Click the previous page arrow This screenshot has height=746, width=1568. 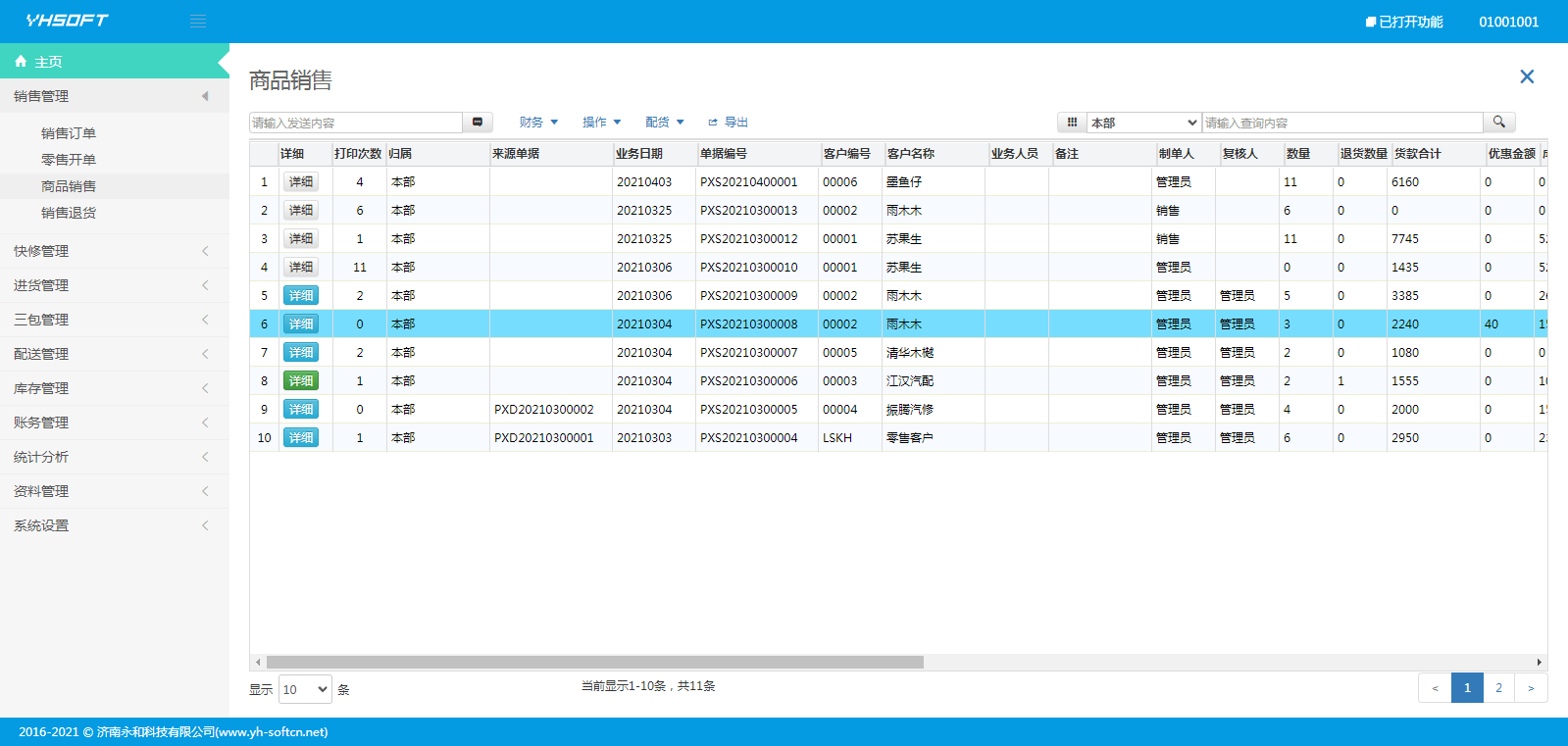(1435, 688)
